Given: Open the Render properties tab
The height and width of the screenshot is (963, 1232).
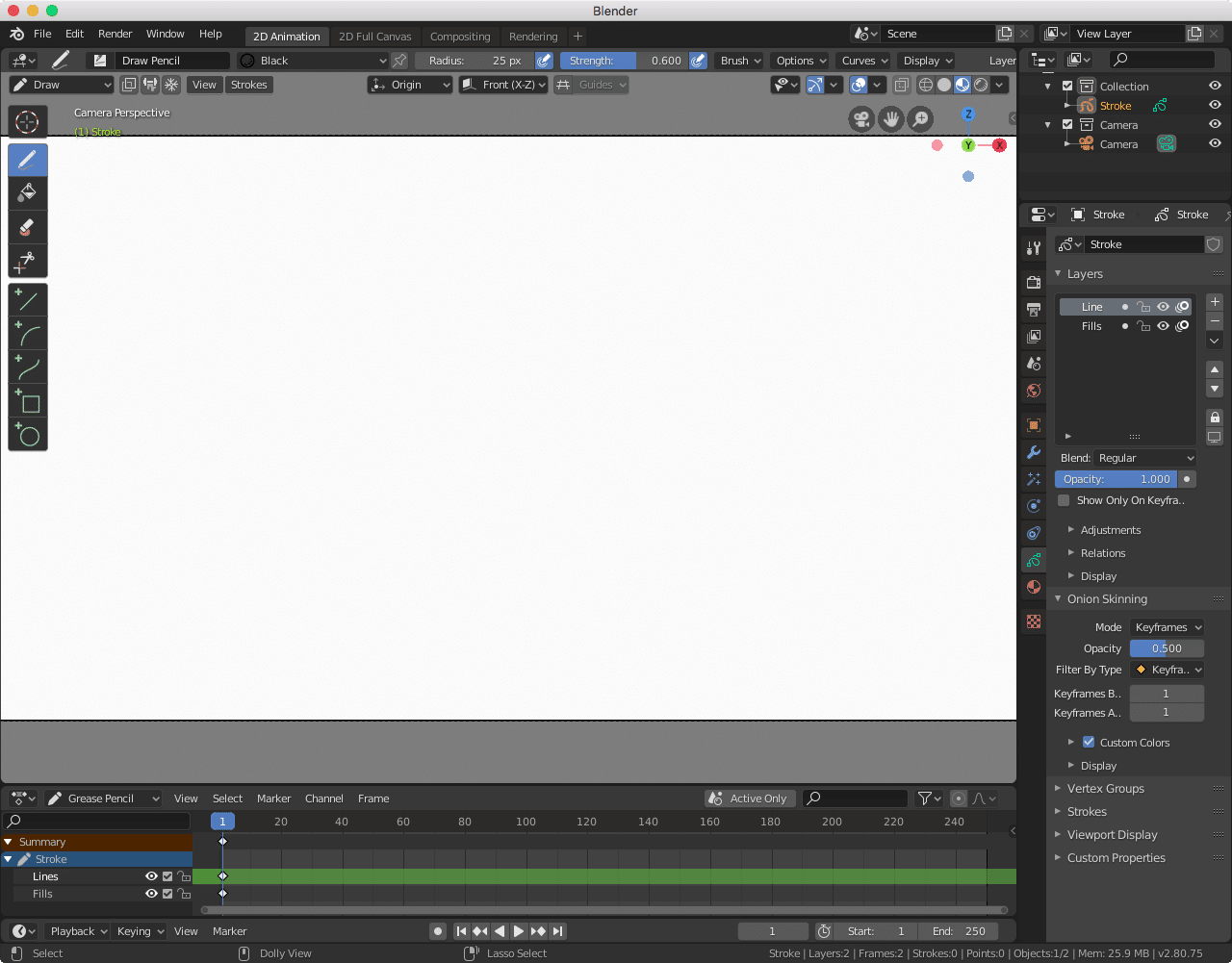Looking at the screenshot, I should tap(1034, 283).
